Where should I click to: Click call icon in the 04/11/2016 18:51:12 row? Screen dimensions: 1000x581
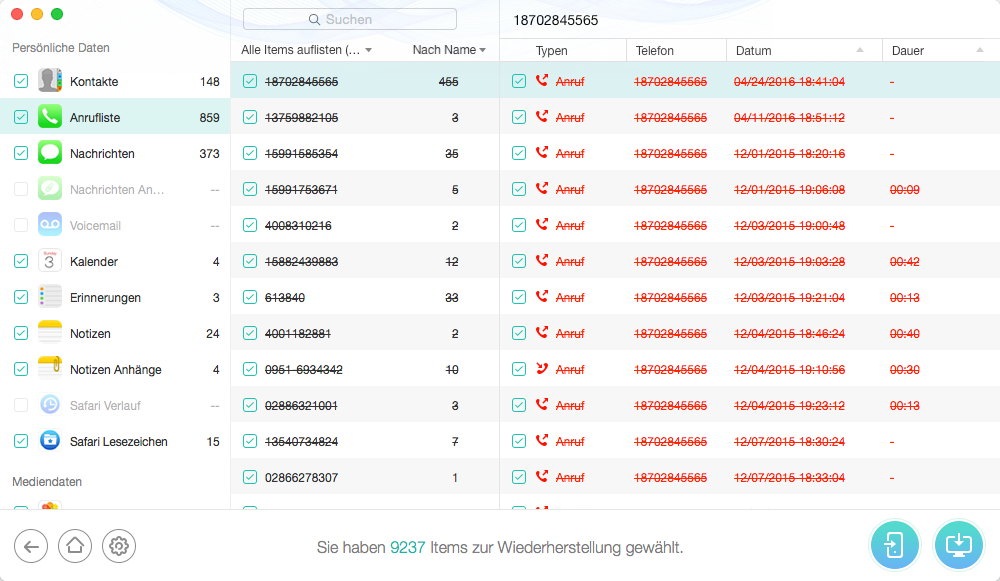tap(541, 117)
